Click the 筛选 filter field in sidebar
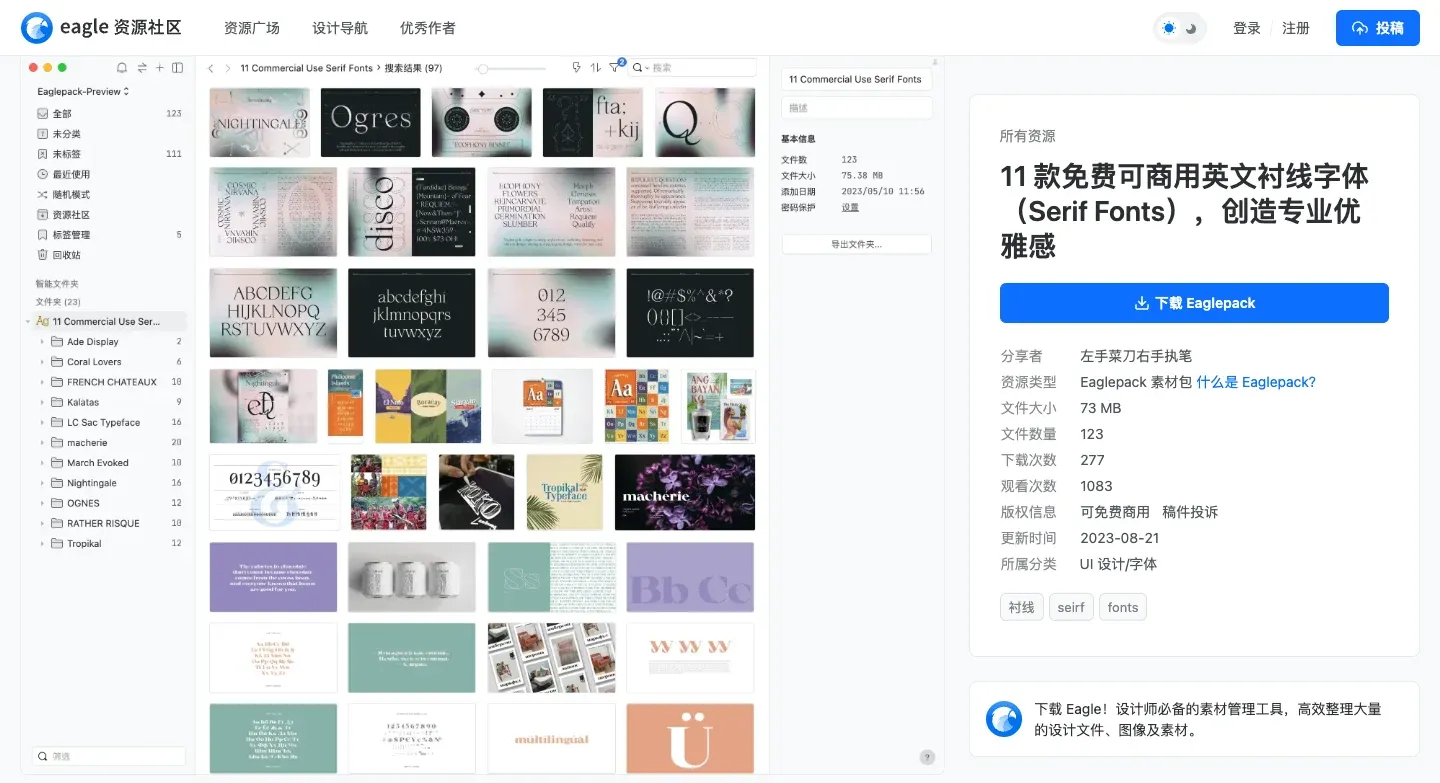Screen dimensions: 1440x783 tap(109, 757)
